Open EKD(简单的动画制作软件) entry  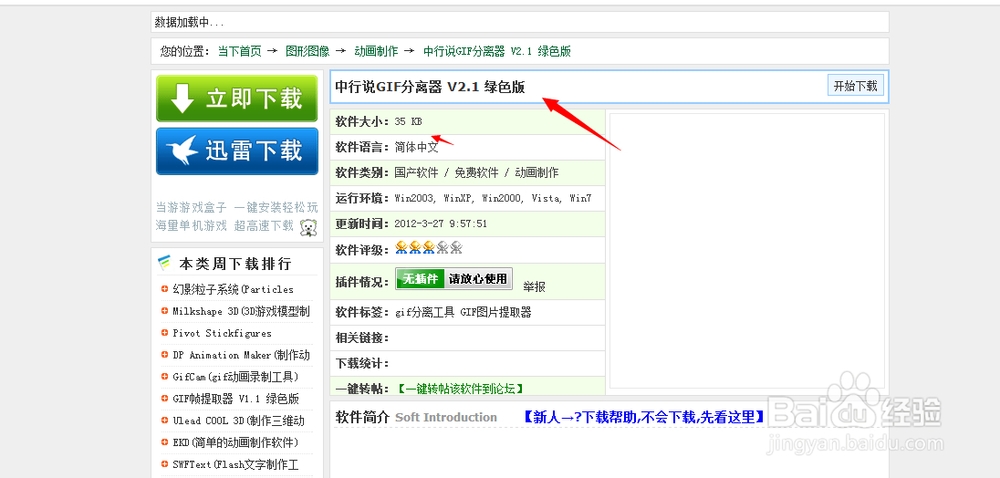(x=235, y=442)
